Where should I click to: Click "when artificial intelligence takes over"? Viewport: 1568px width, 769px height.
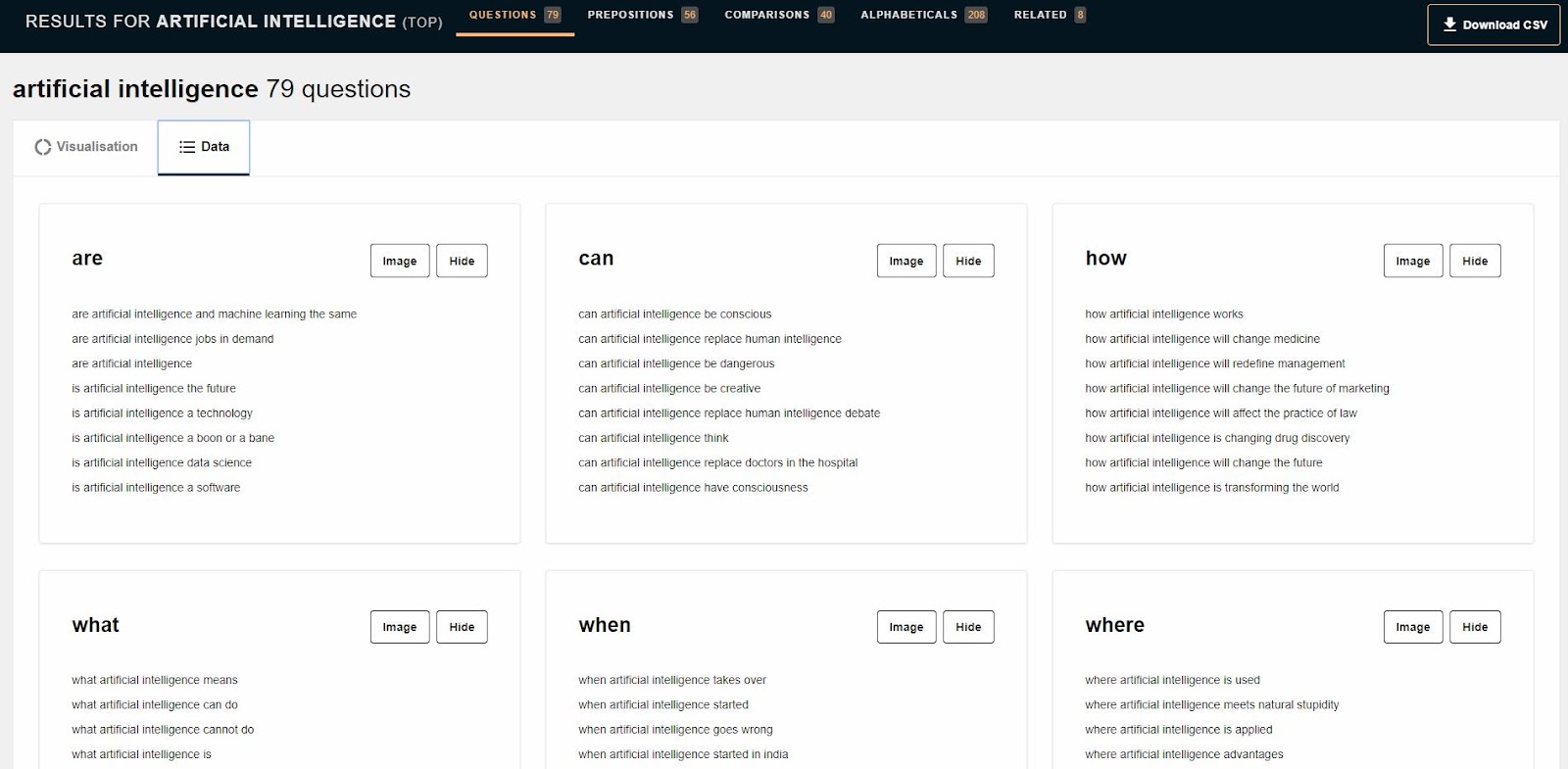[672, 681]
